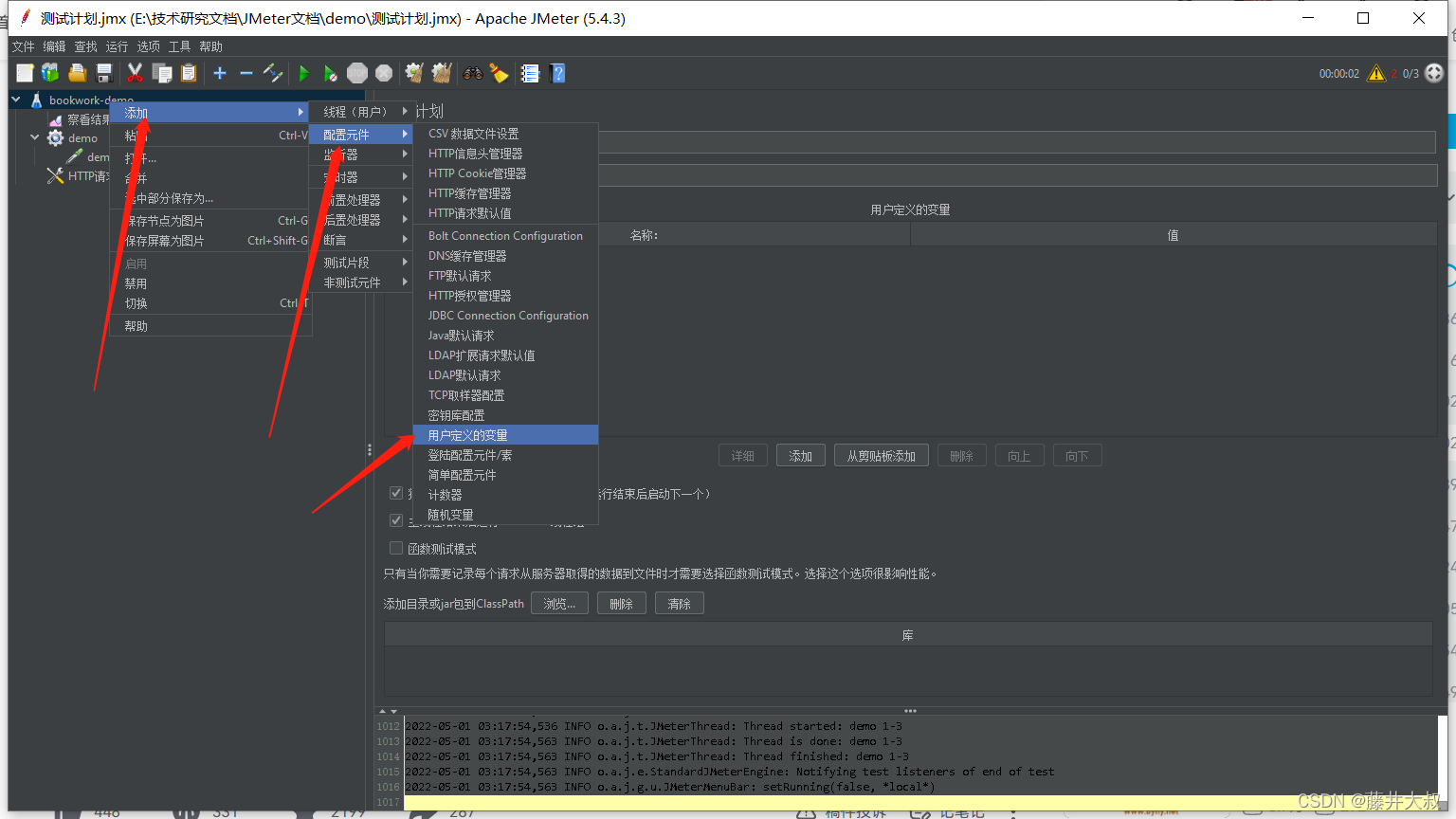Image resolution: width=1456 pixels, height=819 pixels.
Task: Click the 删除 classpath button
Action: [621, 604]
